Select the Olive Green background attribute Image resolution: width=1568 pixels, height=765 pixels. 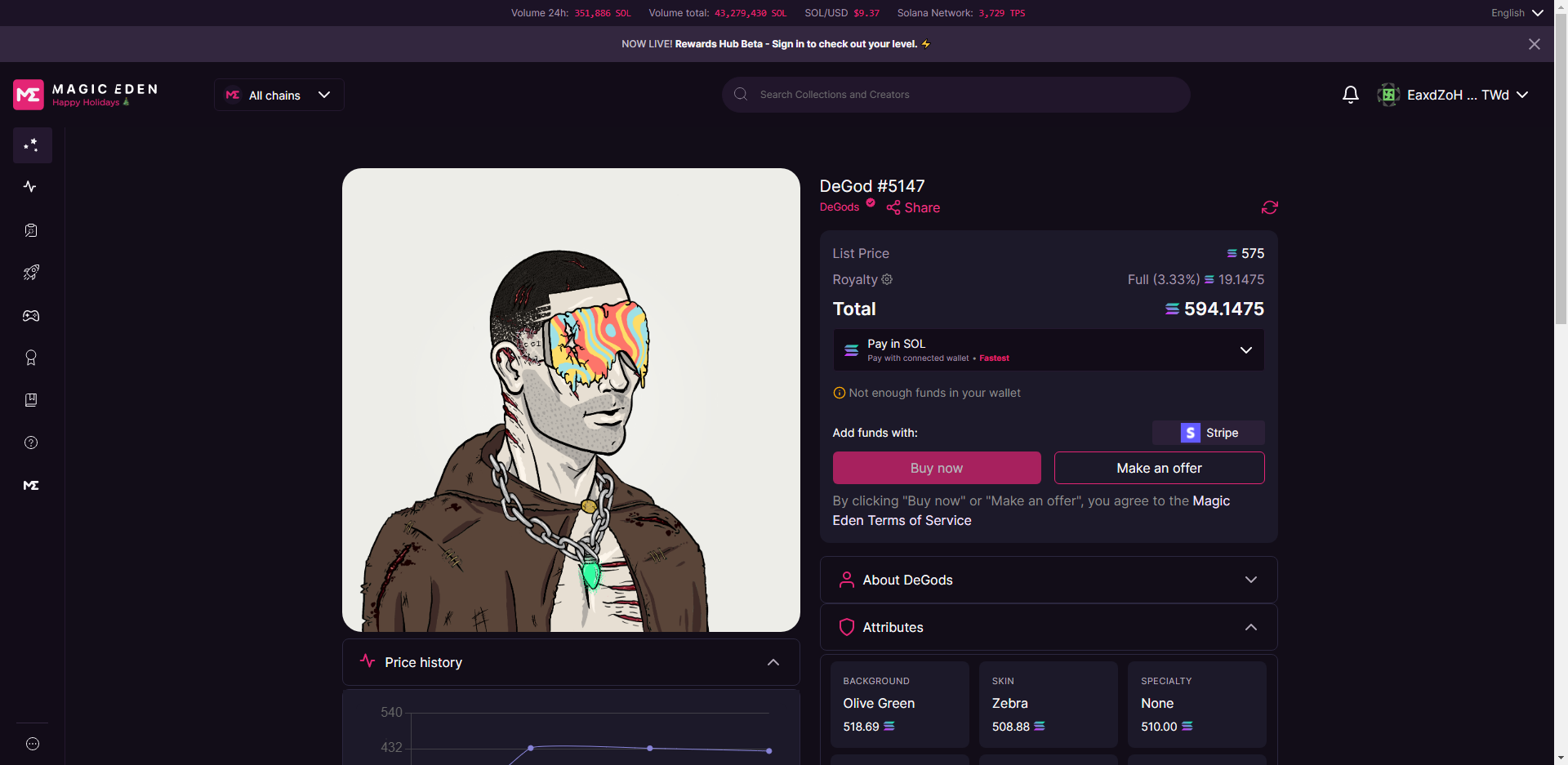tap(899, 704)
